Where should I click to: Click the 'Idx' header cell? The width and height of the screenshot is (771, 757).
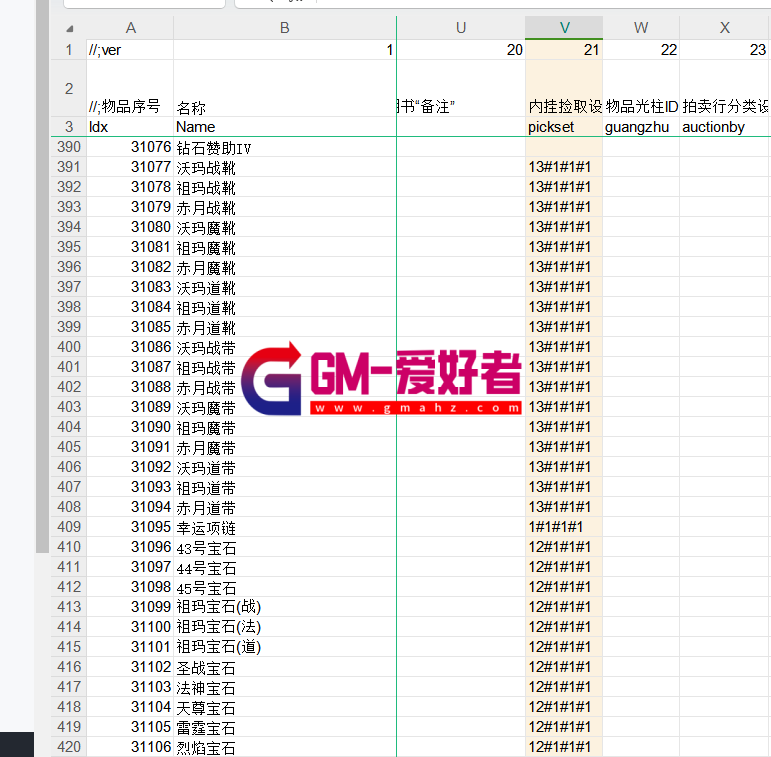tap(130, 127)
